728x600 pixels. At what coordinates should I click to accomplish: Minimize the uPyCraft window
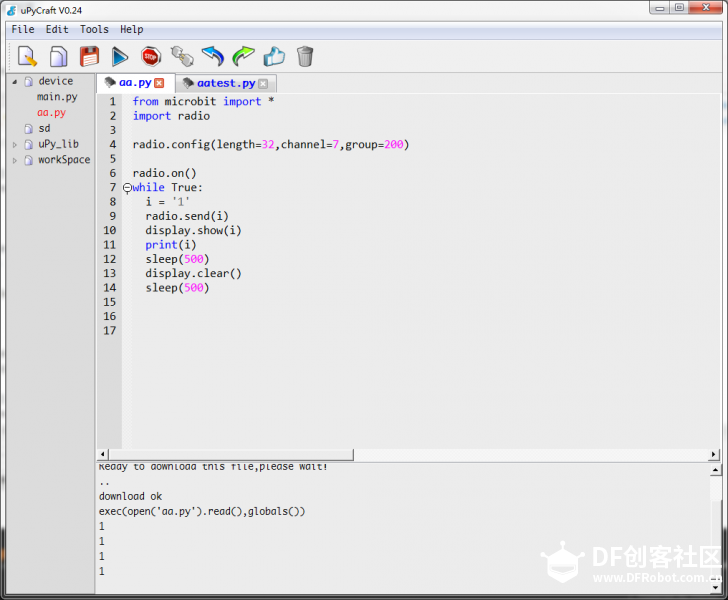pos(659,8)
